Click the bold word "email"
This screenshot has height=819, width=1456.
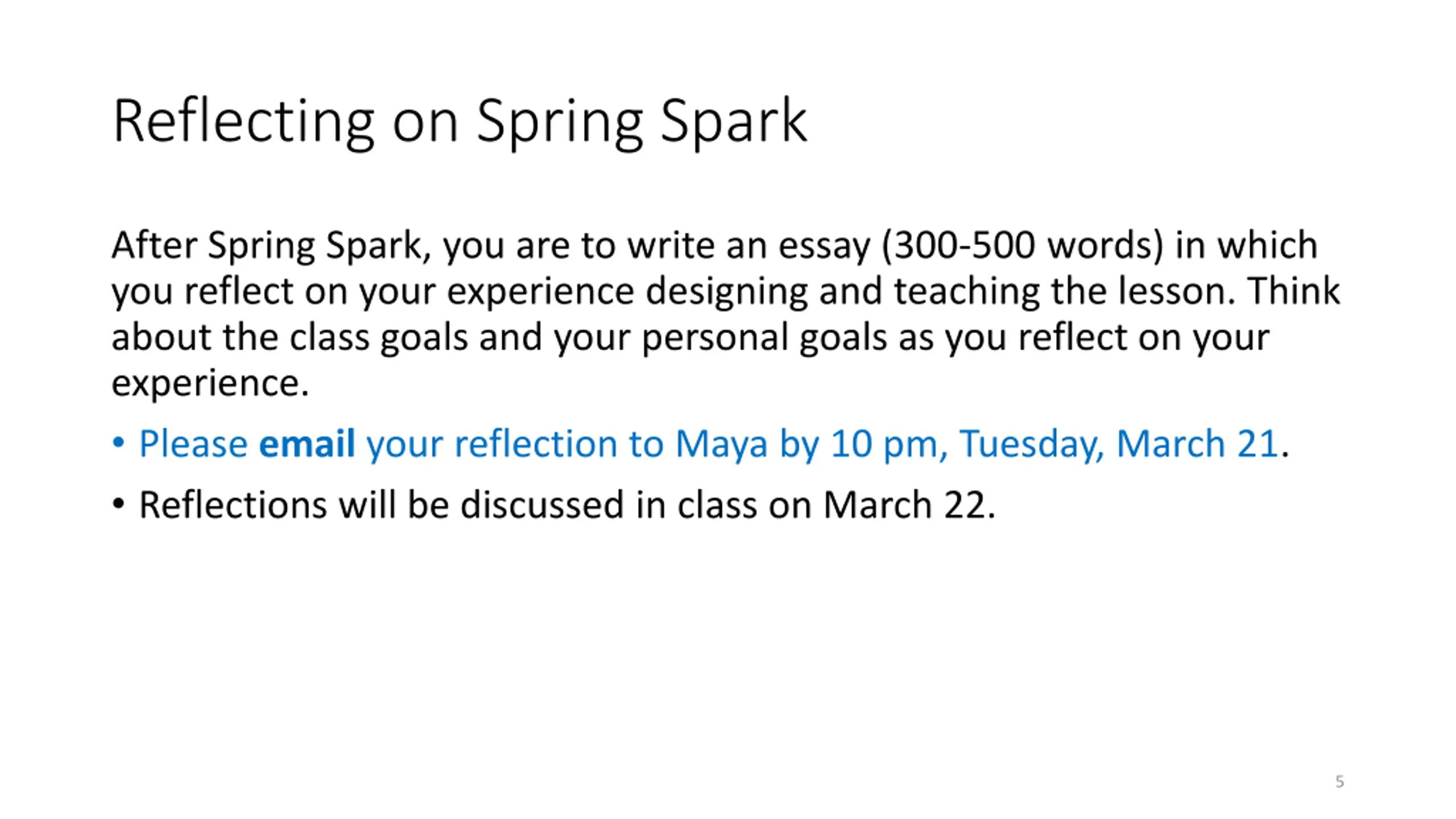click(307, 443)
